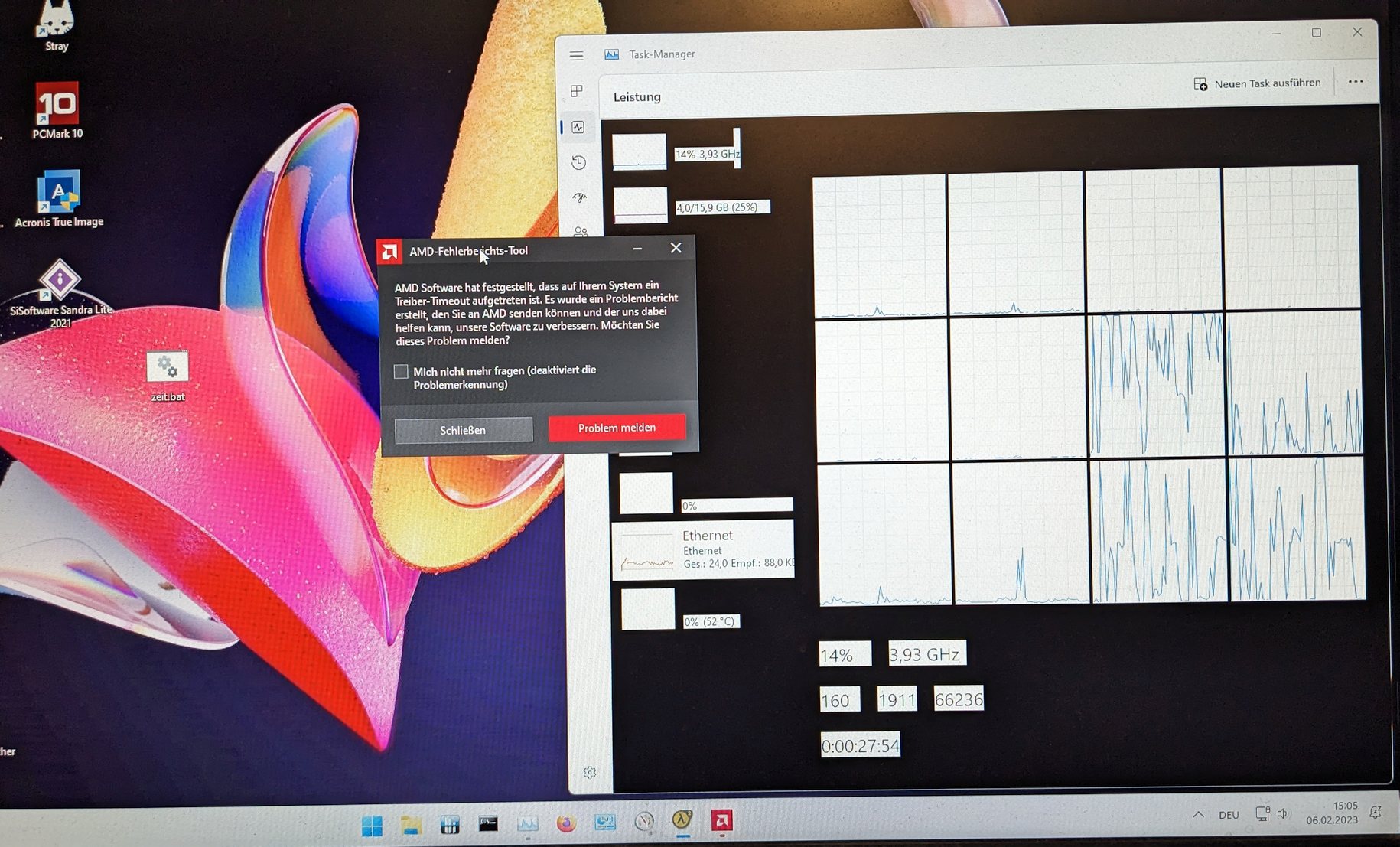Select the Ethernet performance entry
Viewport: 1400px width, 847px height.
(x=703, y=550)
